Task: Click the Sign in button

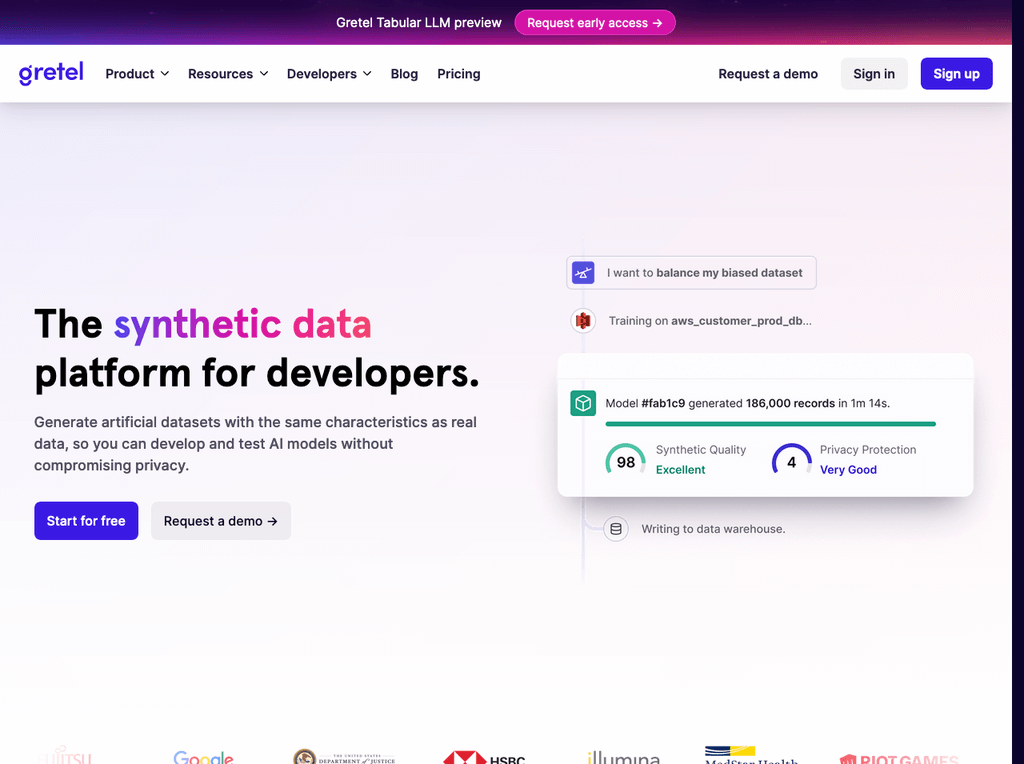Action: pyautogui.click(x=874, y=74)
